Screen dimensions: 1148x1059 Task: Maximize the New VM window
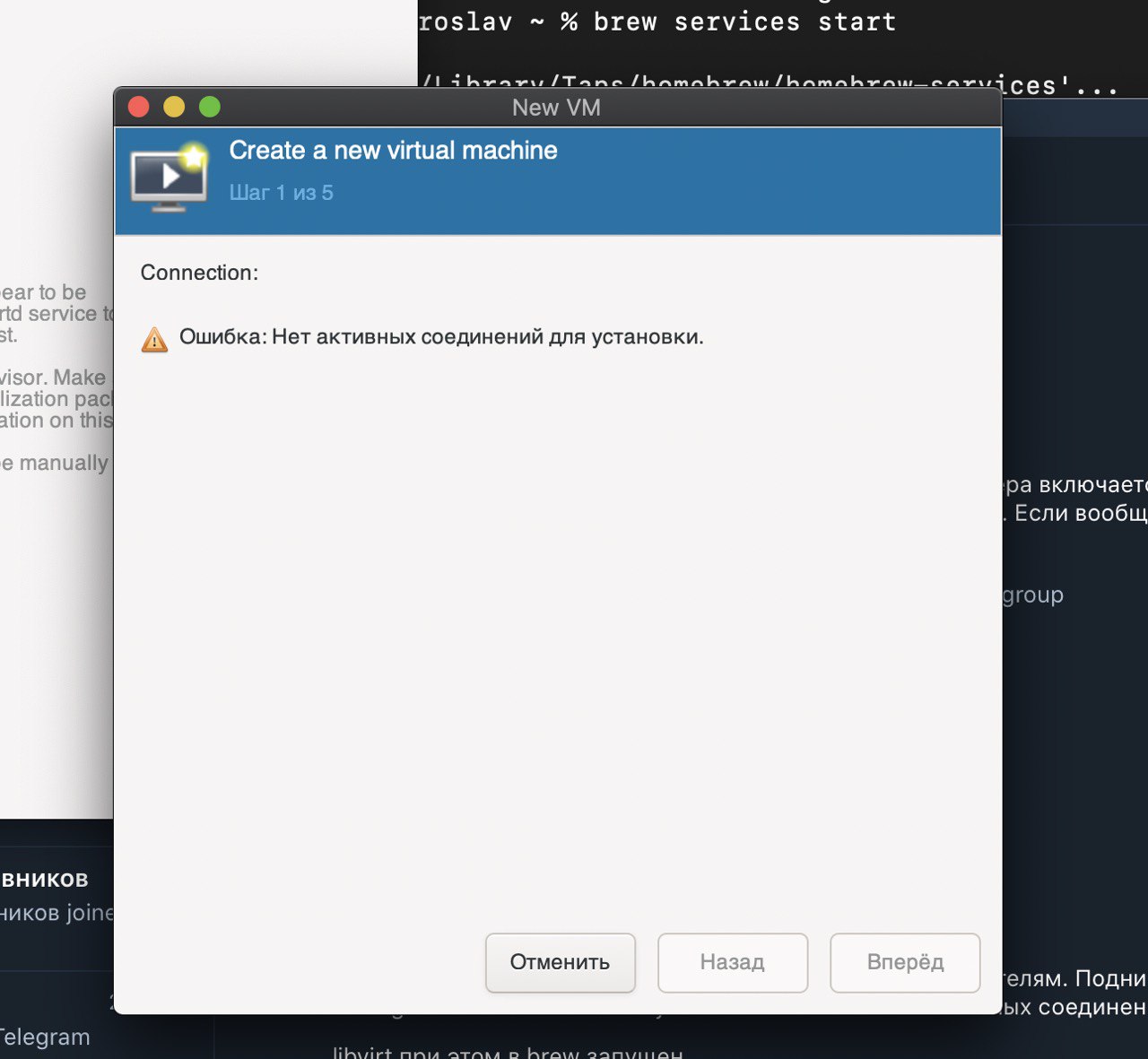click(x=210, y=108)
